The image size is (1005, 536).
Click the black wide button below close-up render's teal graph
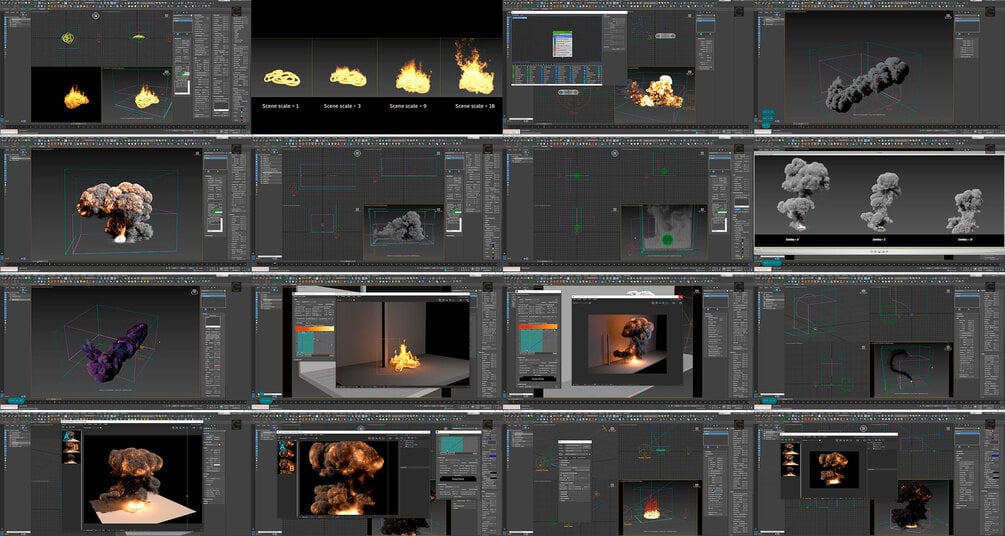tap(459, 479)
